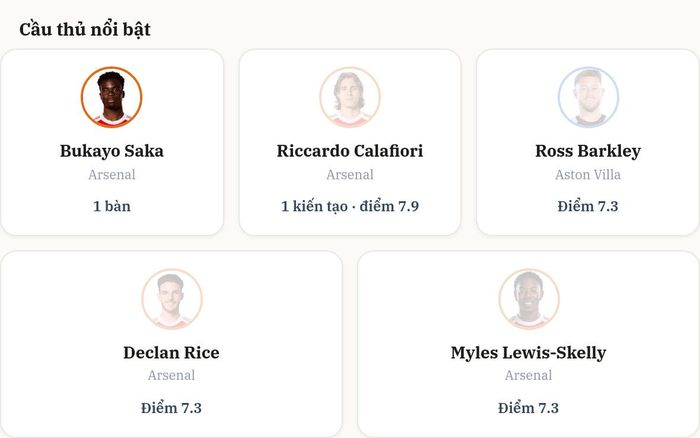
Task: Click Bukayo Saka's avatar photo
Action: point(112,97)
